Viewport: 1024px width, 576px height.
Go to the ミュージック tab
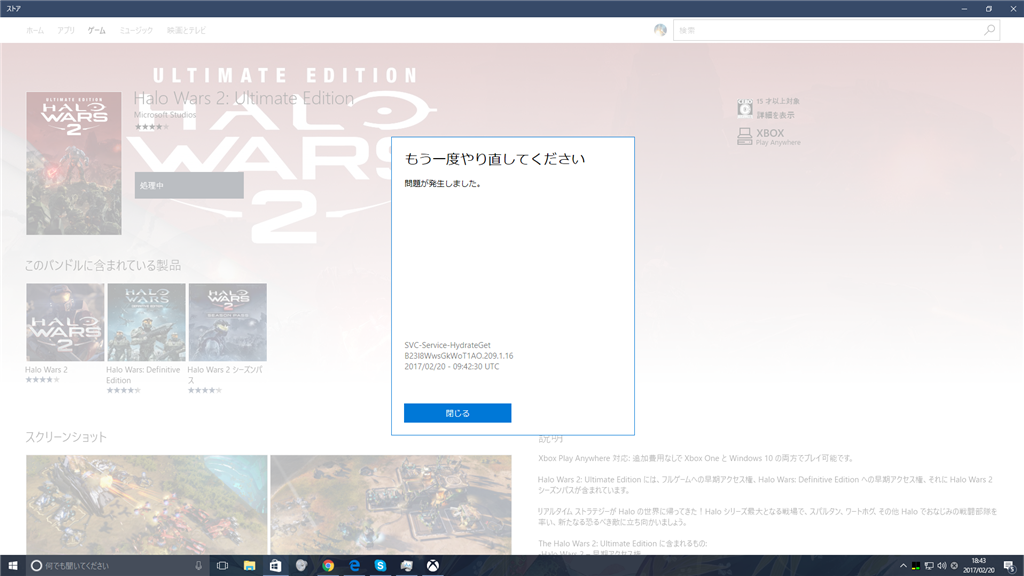136,31
